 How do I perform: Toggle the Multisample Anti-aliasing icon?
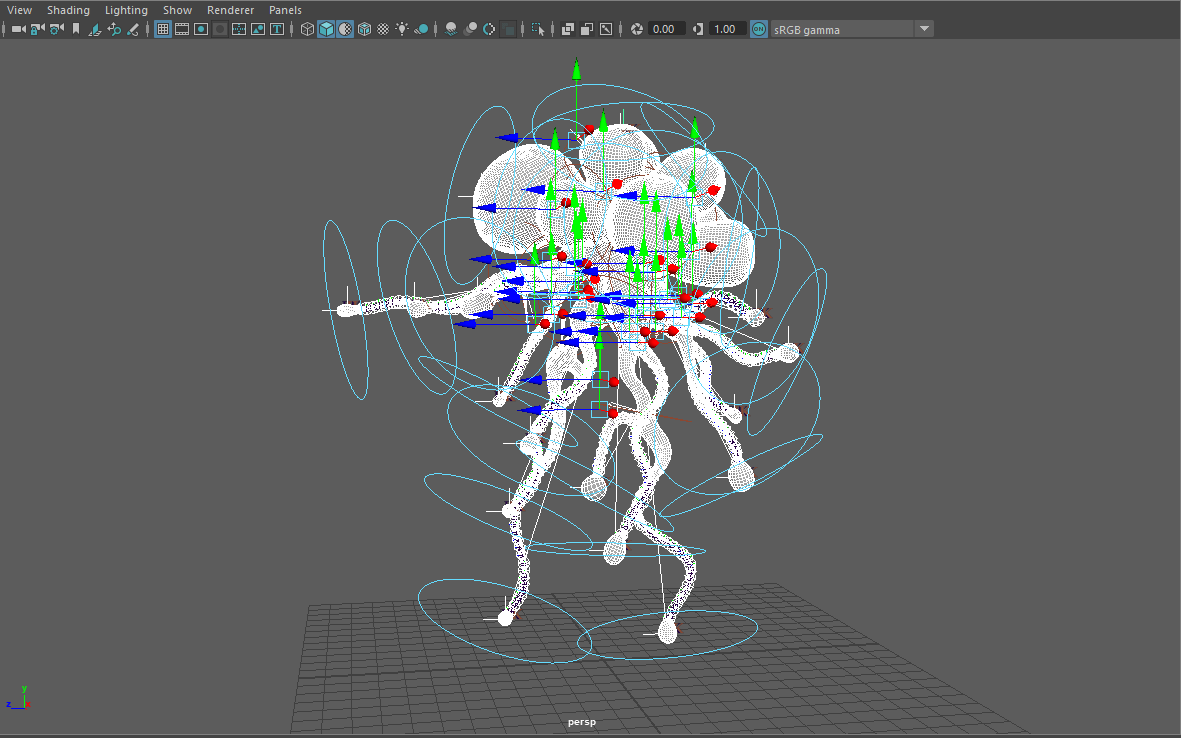(489, 29)
